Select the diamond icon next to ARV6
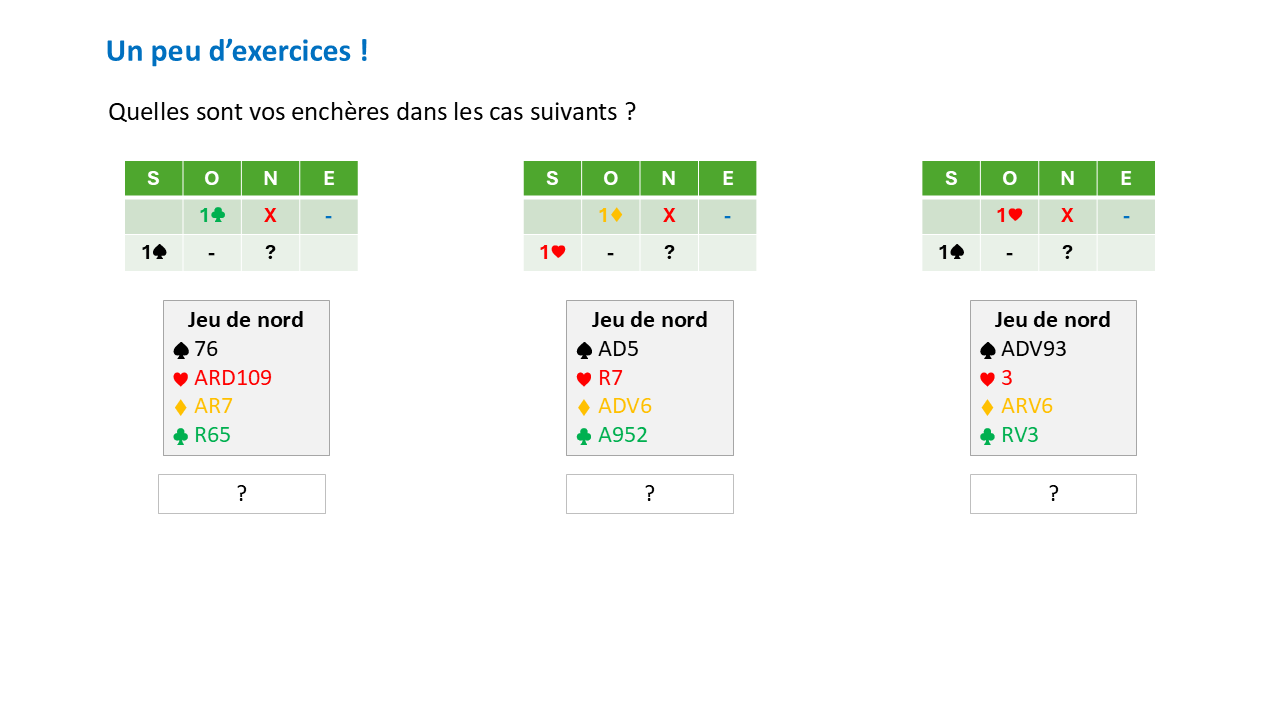This screenshot has height=720, width=1280. (988, 407)
